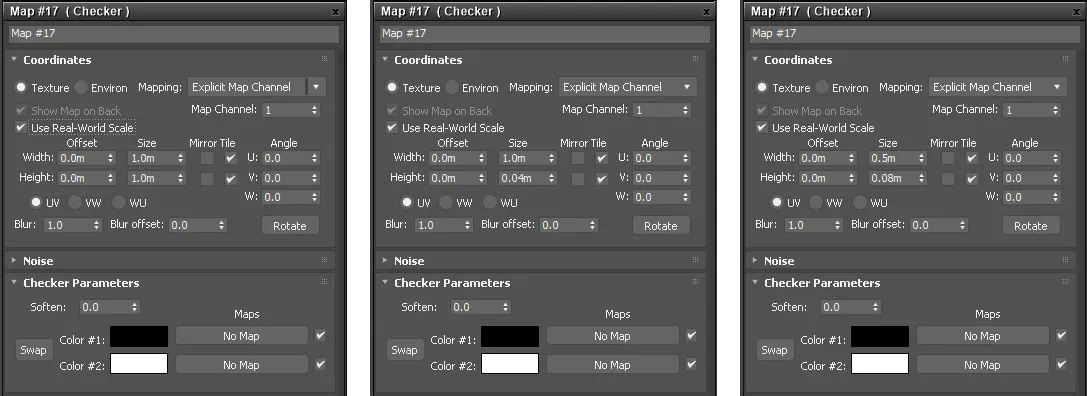Grab the Coordinates rollout grip in left panel
This screenshot has width=1087, height=396.
coord(324,60)
